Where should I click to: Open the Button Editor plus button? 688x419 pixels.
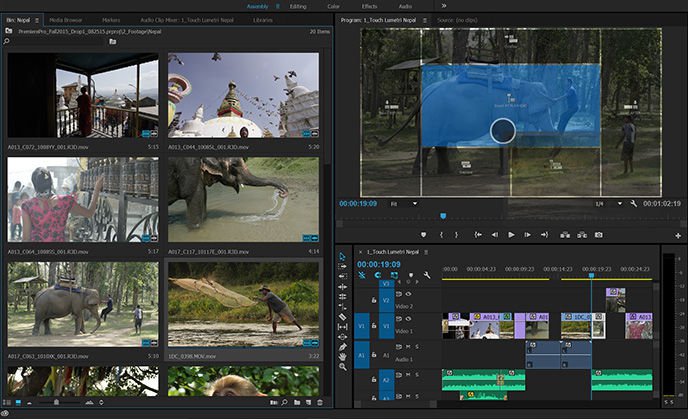tap(678, 235)
